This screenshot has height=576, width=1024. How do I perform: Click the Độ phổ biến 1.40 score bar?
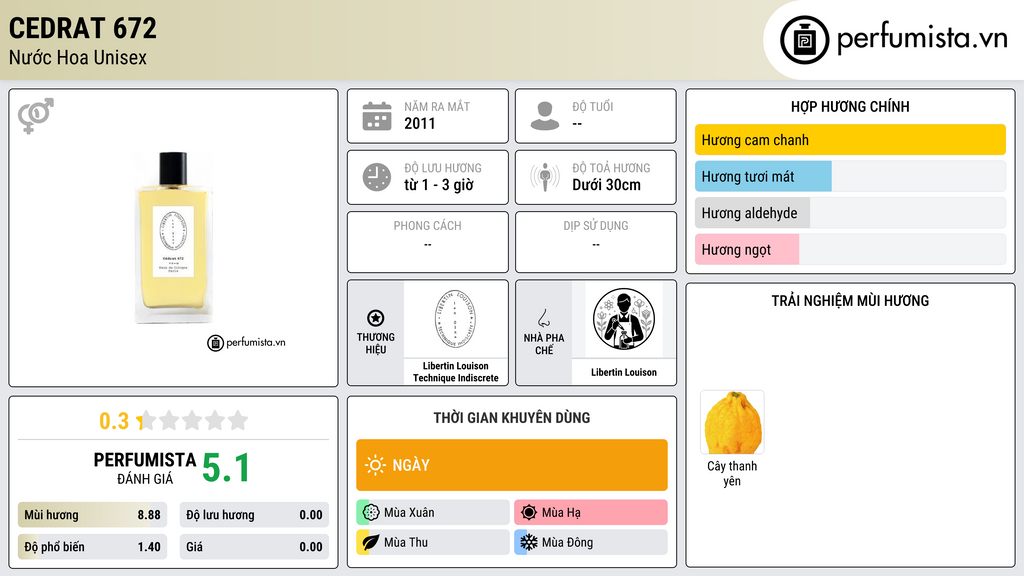point(93,547)
